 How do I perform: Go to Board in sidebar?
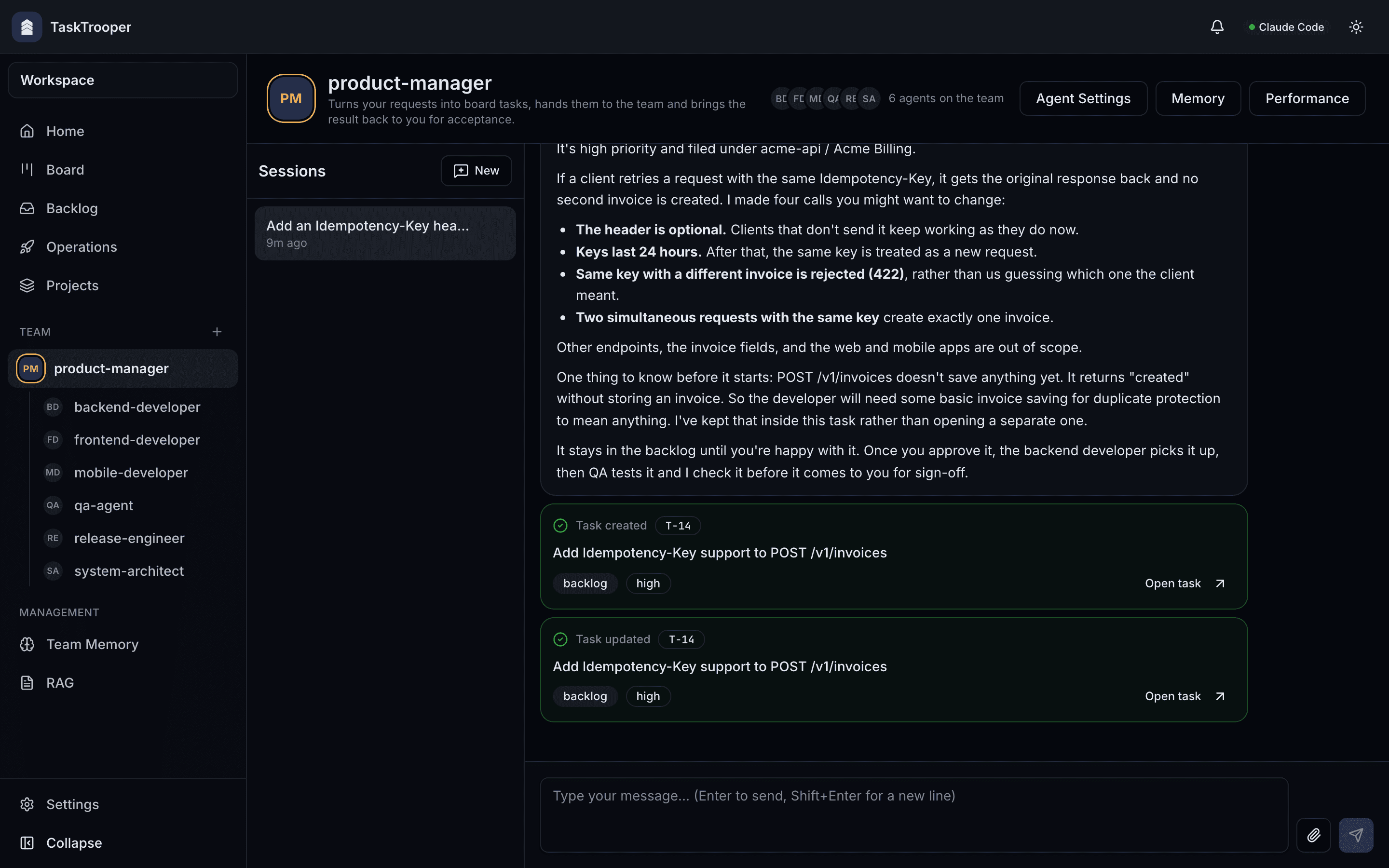(123, 169)
